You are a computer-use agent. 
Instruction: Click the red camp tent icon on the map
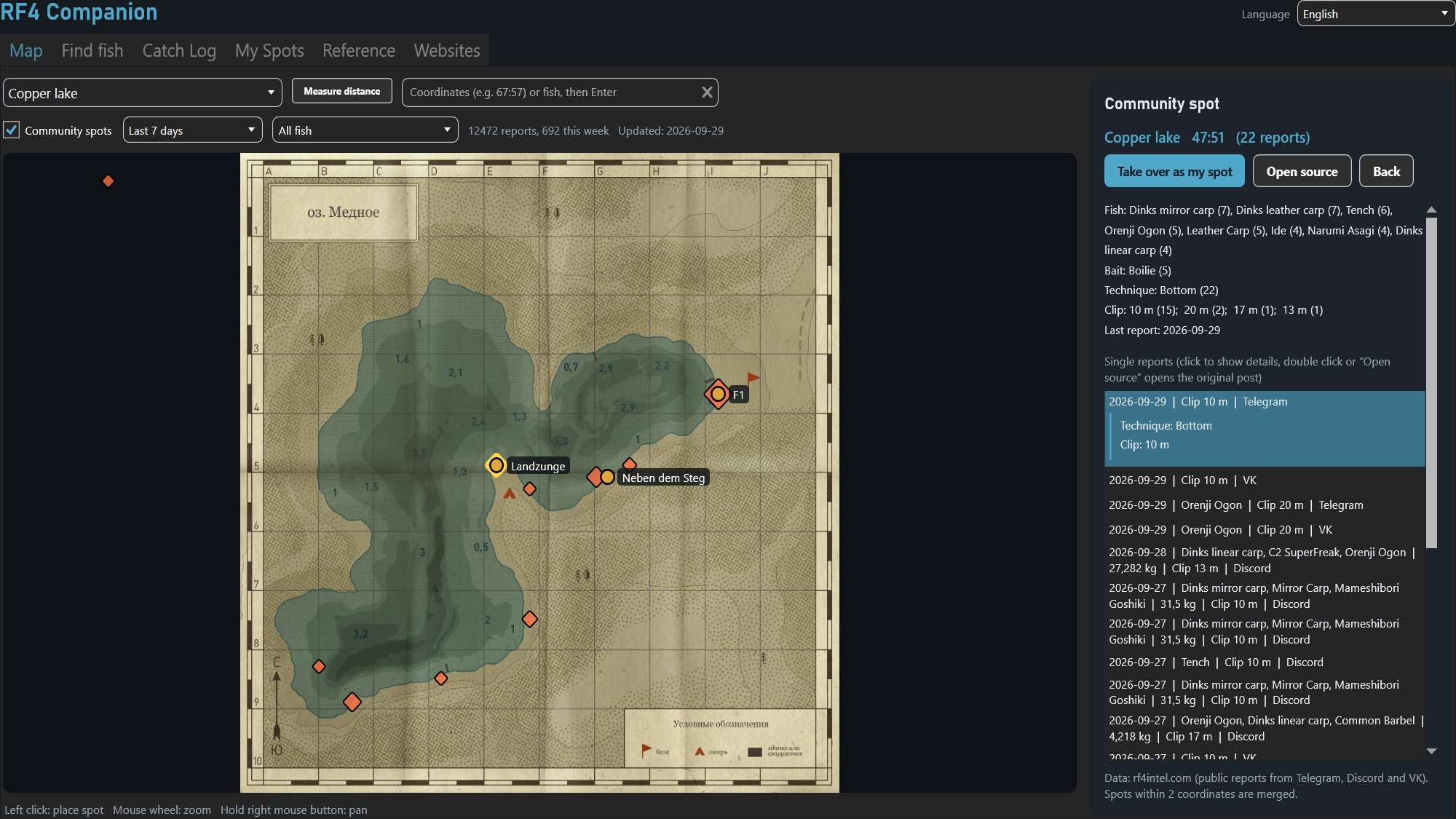click(510, 493)
